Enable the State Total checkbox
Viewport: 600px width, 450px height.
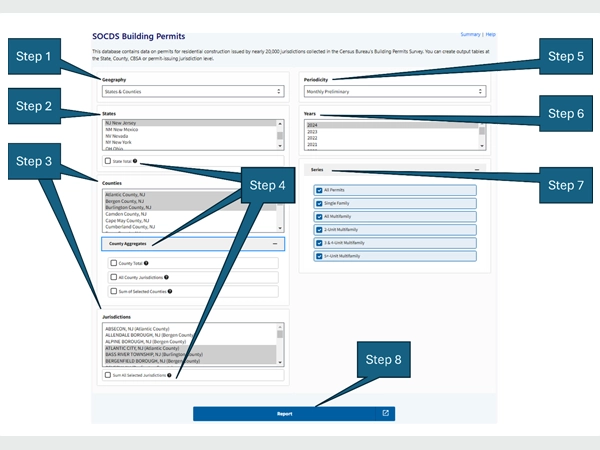pyautogui.click(x=108, y=161)
